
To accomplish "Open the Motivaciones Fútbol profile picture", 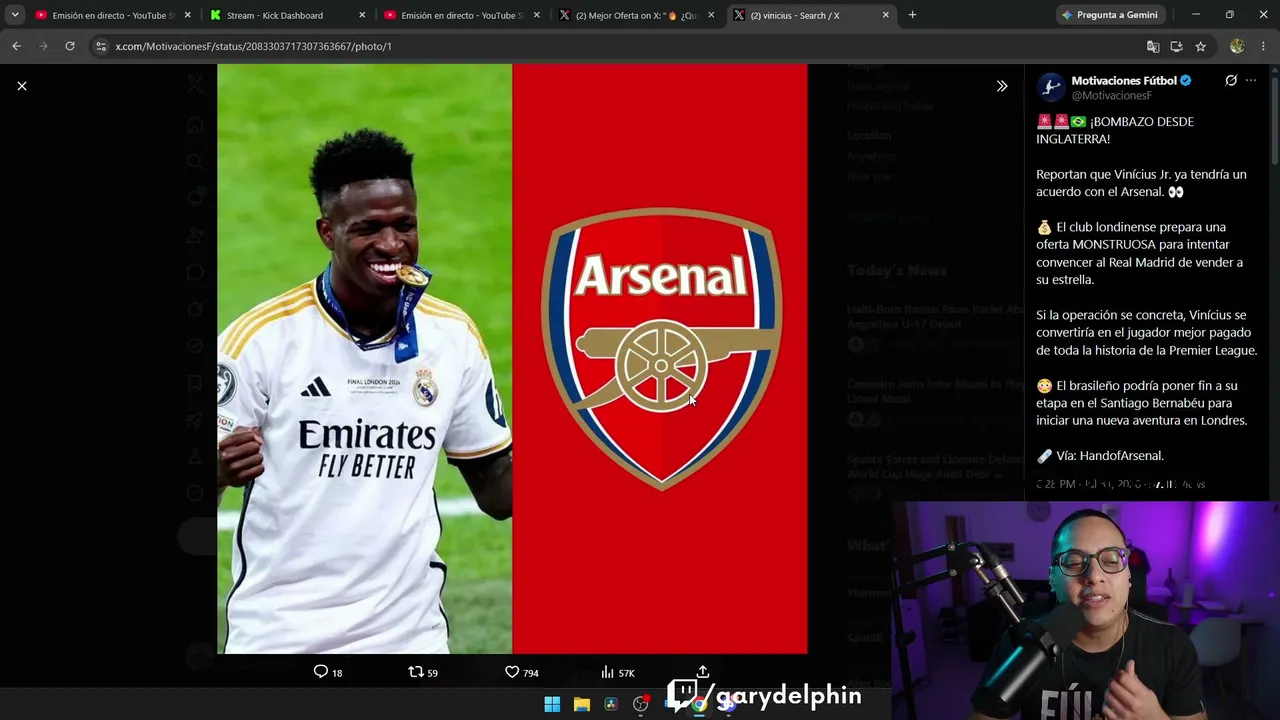I will pos(1050,88).
